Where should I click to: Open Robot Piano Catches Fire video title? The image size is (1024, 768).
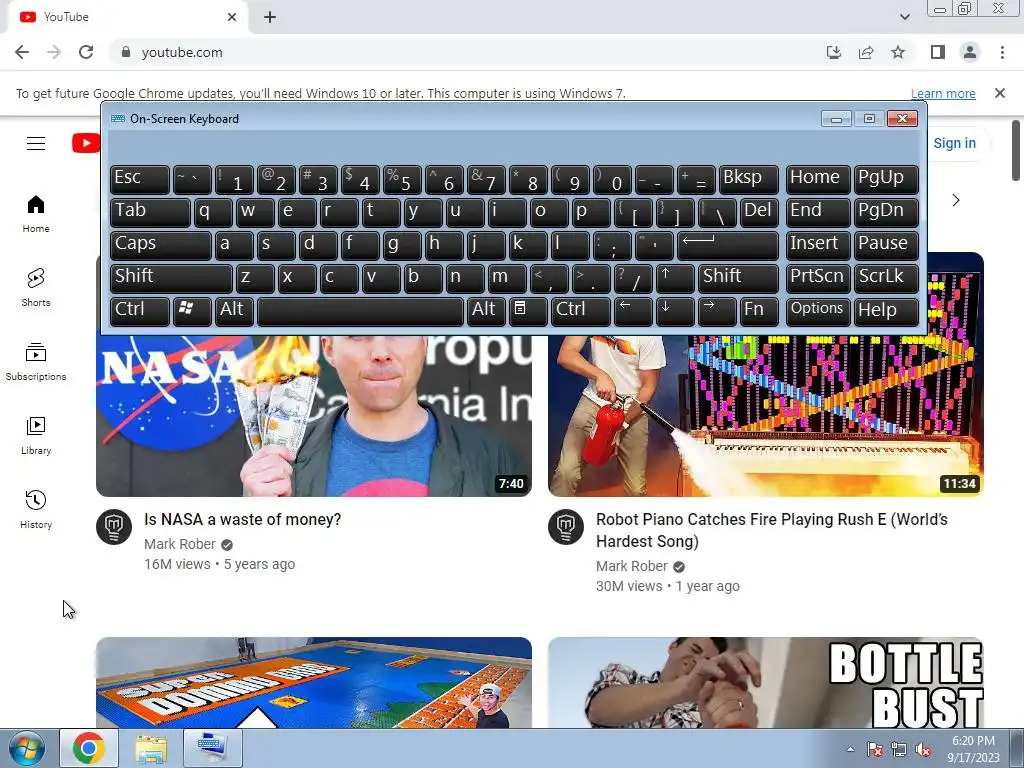[x=771, y=530]
